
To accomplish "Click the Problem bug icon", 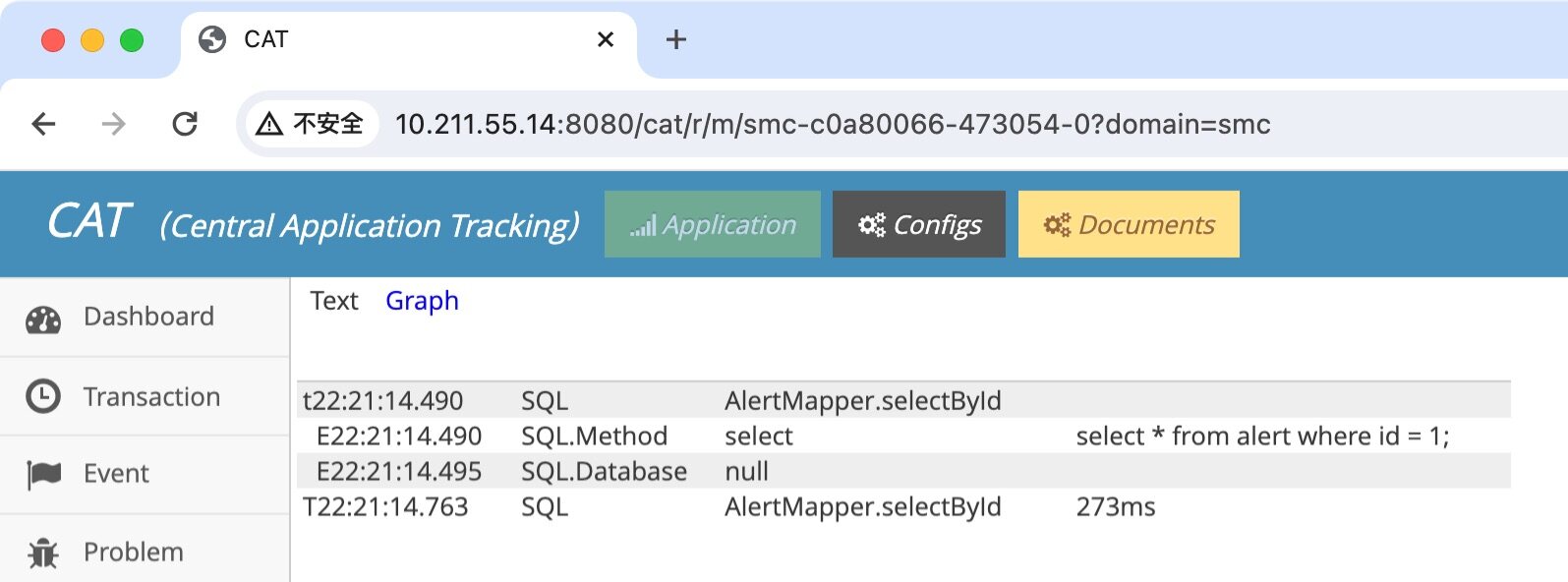I will click(43, 553).
